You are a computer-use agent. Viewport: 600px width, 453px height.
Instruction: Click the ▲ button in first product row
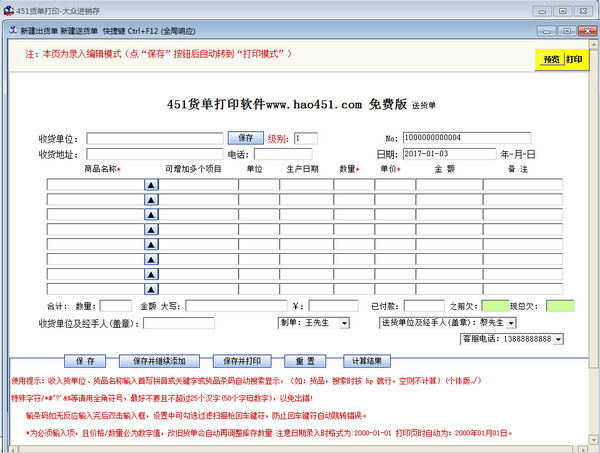pyautogui.click(x=152, y=185)
